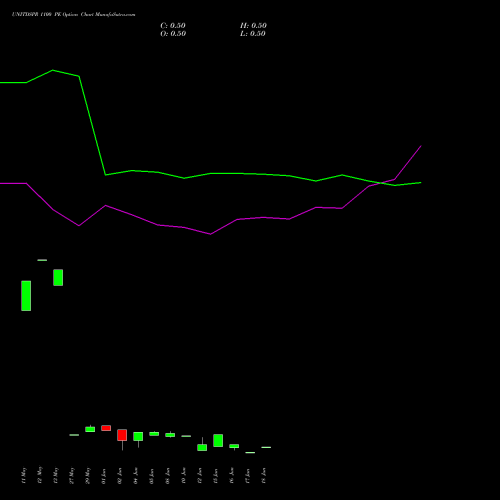Click the 27 May date label
This screenshot has height=500, width=500.
pyautogui.click(x=72, y=475)
